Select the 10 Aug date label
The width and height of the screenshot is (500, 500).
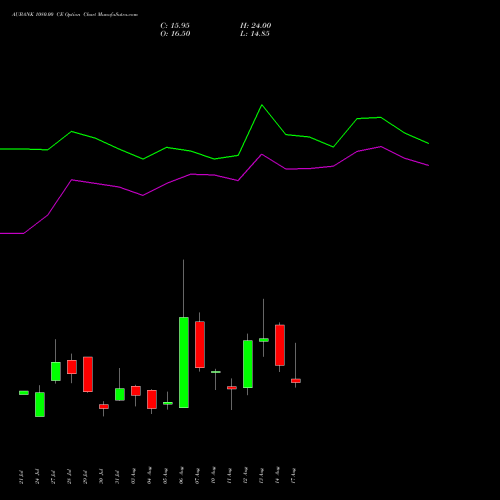point(213,475)
